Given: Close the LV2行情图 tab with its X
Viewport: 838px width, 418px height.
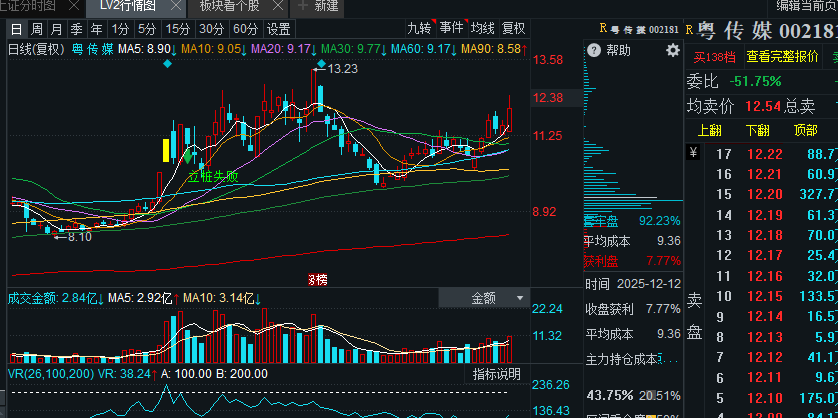Looking at the screenshot, I should (175, 6).
